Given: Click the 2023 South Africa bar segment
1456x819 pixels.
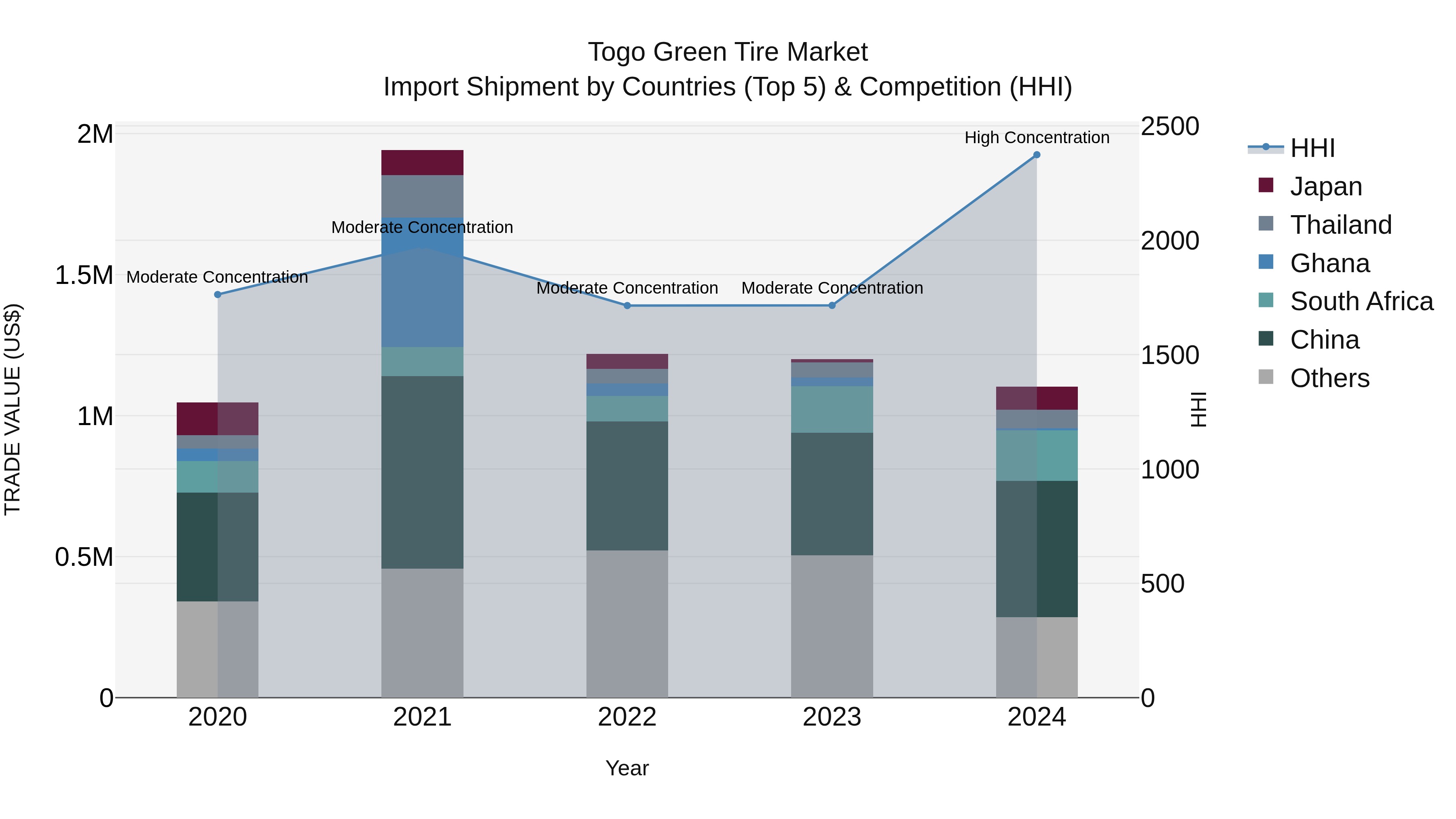Looking at the screenshot, I should point(832,410).
